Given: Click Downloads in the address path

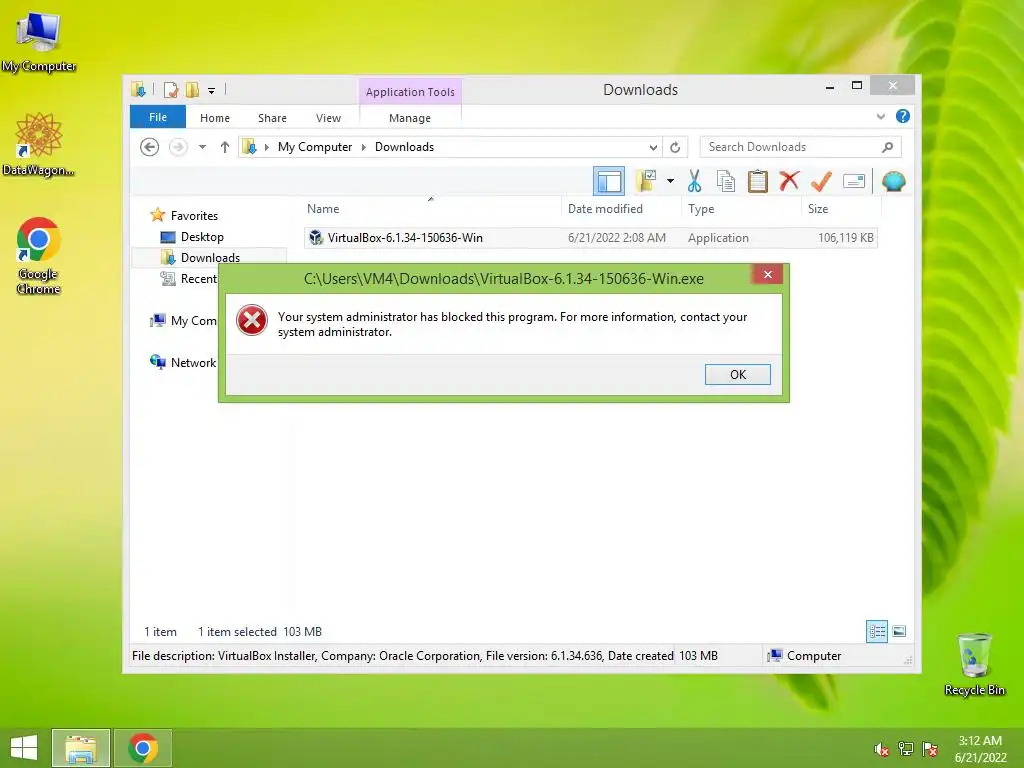Looking at the screenshot, I should coord(404,147).
